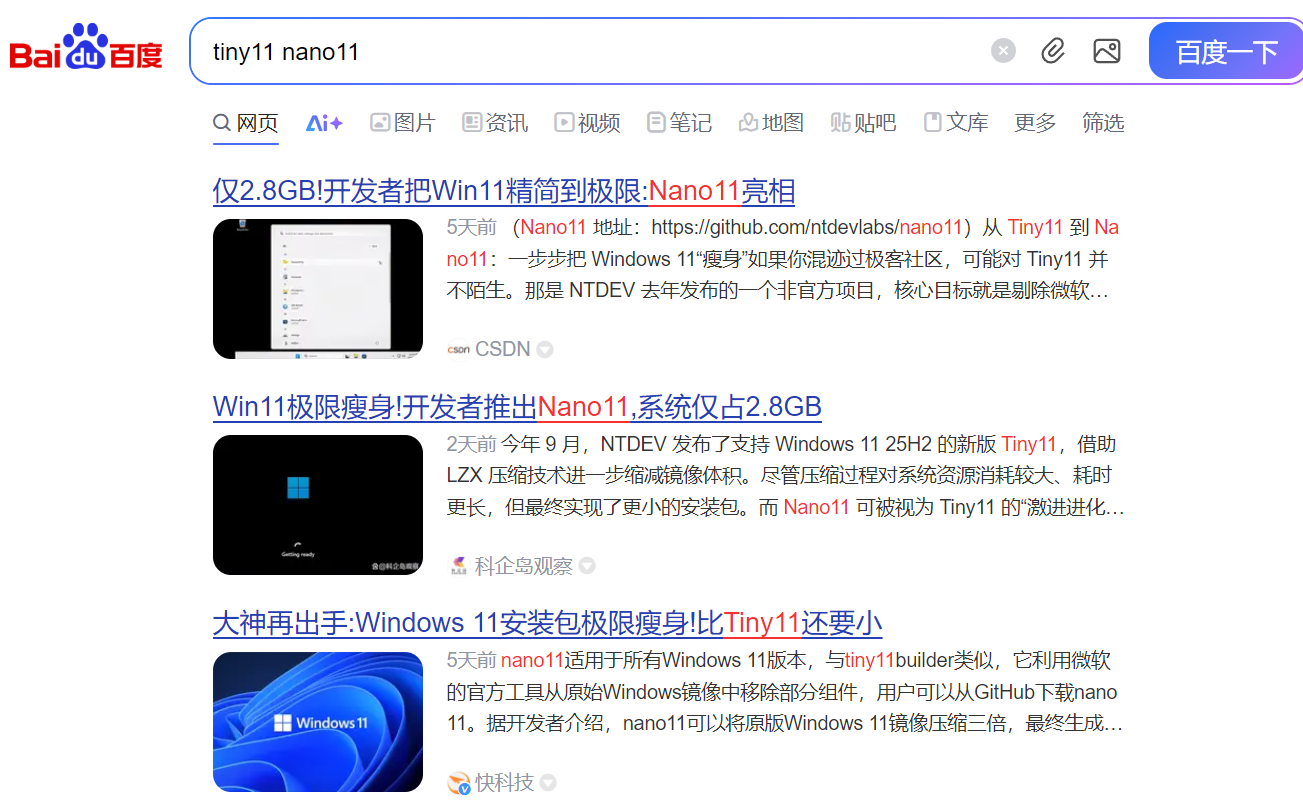Viewport: 1303px width, 808px height.
Task: Switch to the 图片 tab
Action: click(403, 123)
